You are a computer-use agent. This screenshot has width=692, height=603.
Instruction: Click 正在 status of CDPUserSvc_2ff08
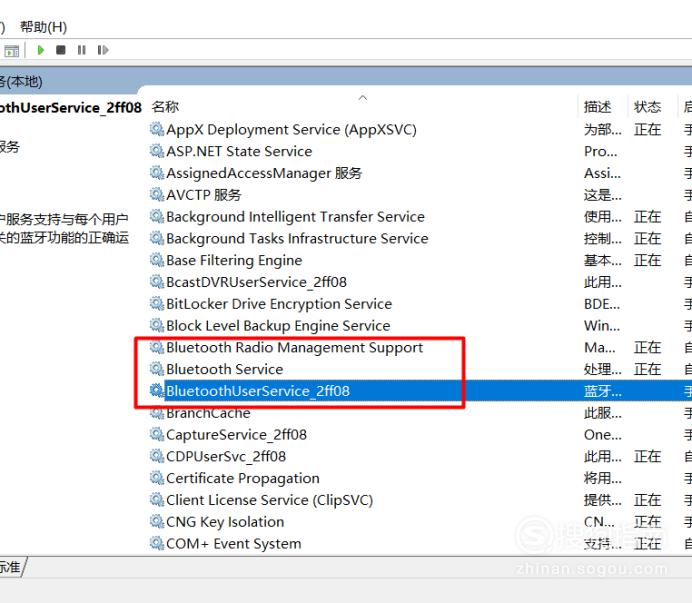pos(647,456)
